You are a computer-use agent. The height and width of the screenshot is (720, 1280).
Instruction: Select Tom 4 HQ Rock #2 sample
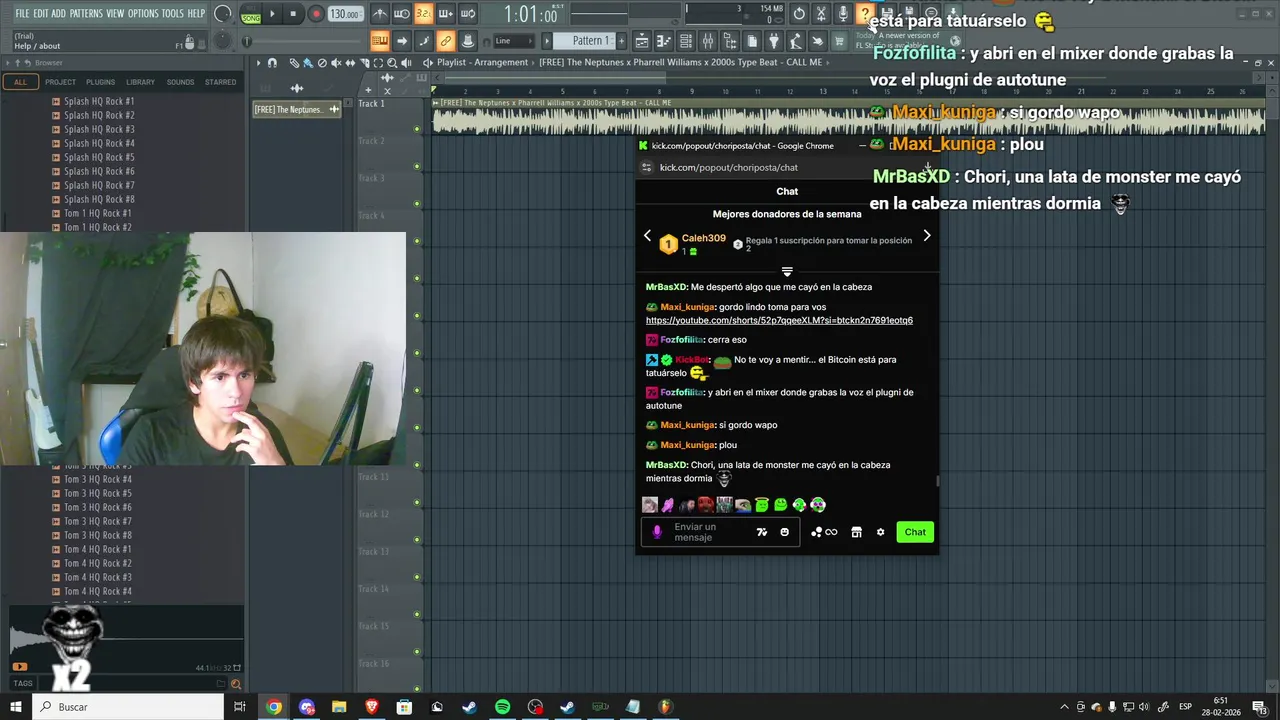point(98,563)
